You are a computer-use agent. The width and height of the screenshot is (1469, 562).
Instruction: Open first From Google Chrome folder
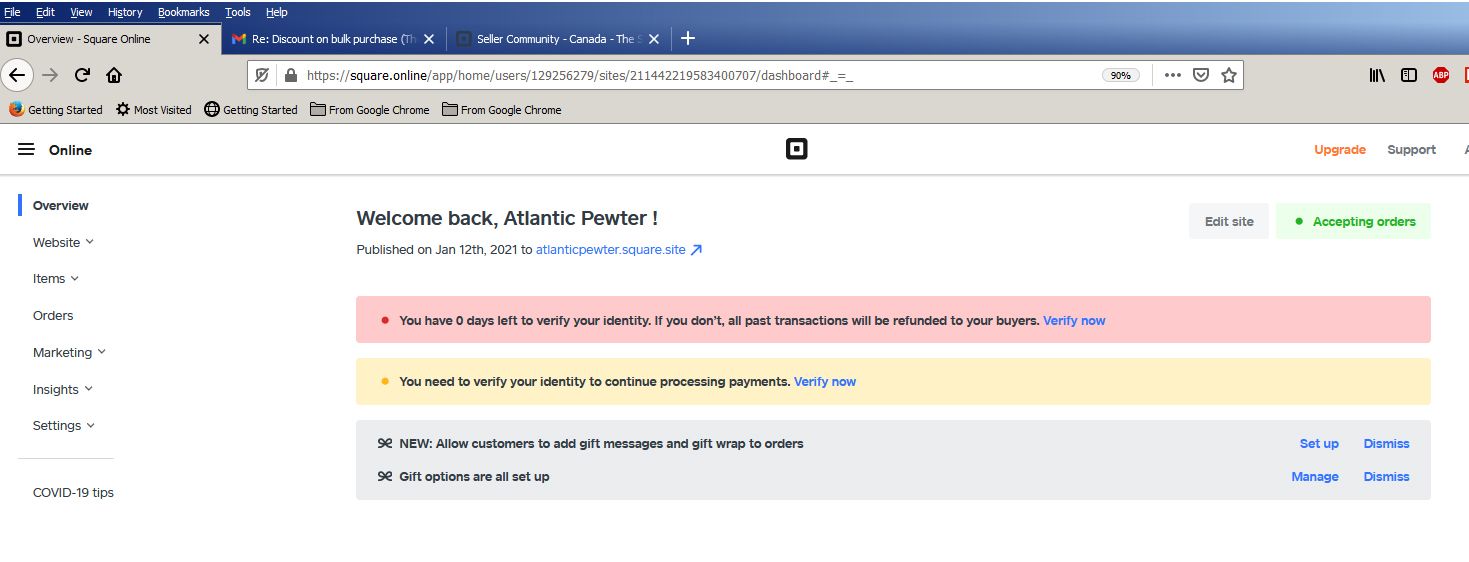[370, 110]
